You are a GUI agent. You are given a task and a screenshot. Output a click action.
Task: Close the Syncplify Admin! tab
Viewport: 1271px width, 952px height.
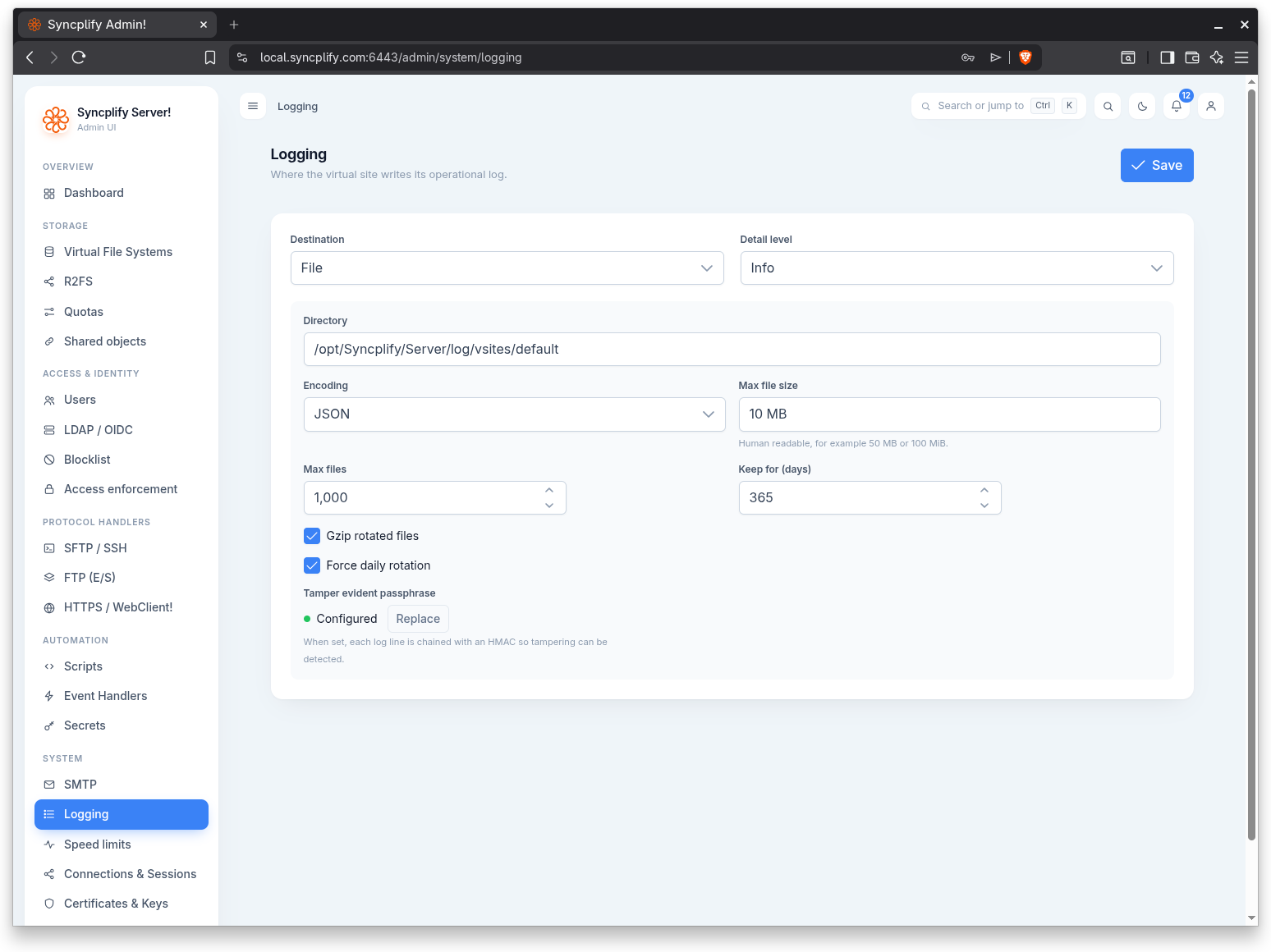click(x=204, y=25)
